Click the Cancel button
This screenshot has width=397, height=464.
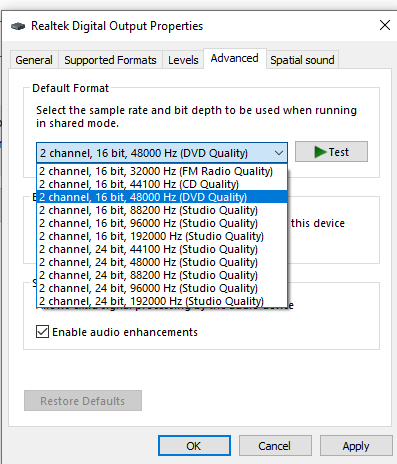(x=275, y=446)
